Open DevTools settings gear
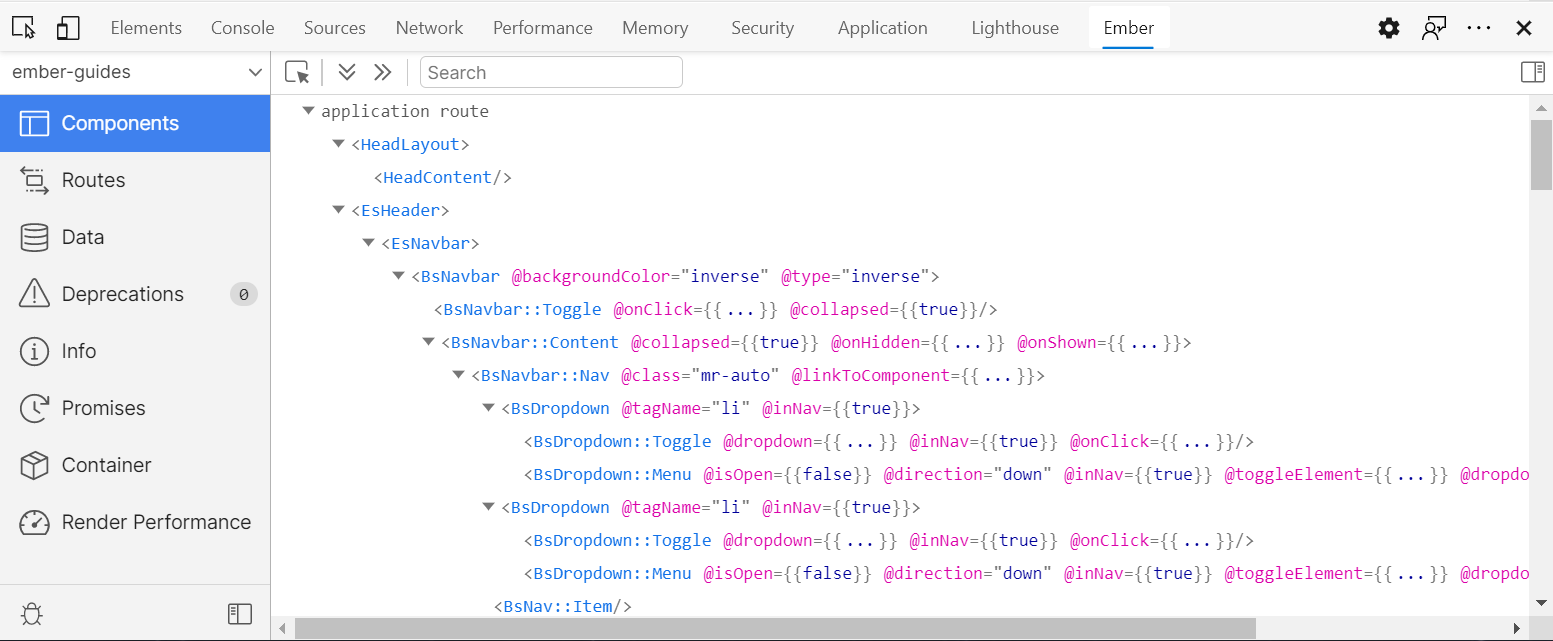 click(x=1389, y=28)
